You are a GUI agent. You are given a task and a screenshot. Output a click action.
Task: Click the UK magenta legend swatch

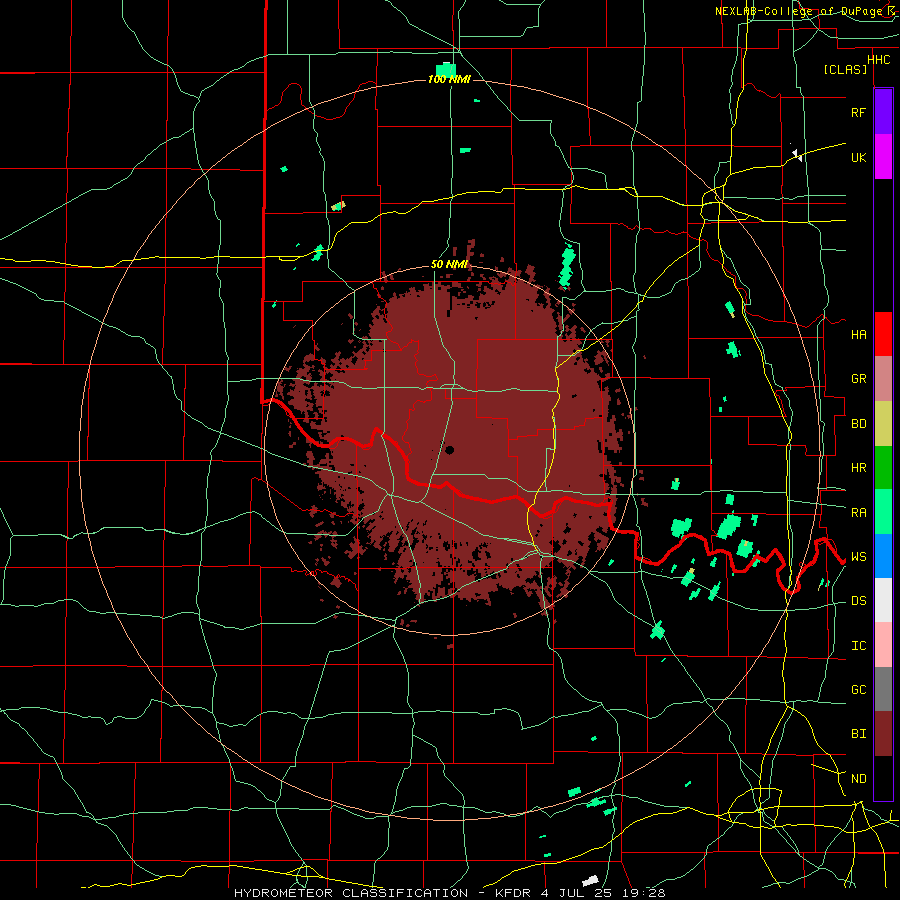(883, 157)
